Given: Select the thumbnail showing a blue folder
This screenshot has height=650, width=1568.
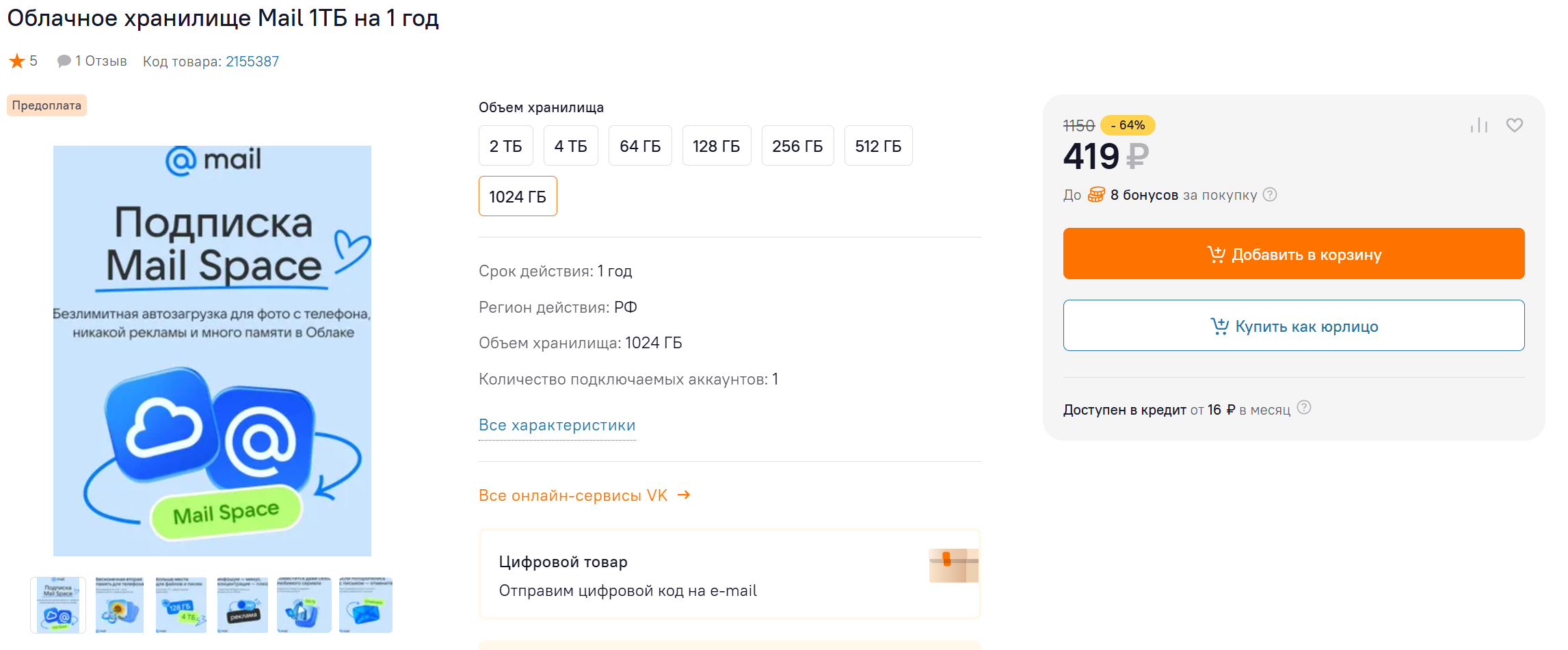Looking at the screenshot, I should pyautogui.click(x=304, y=605).
